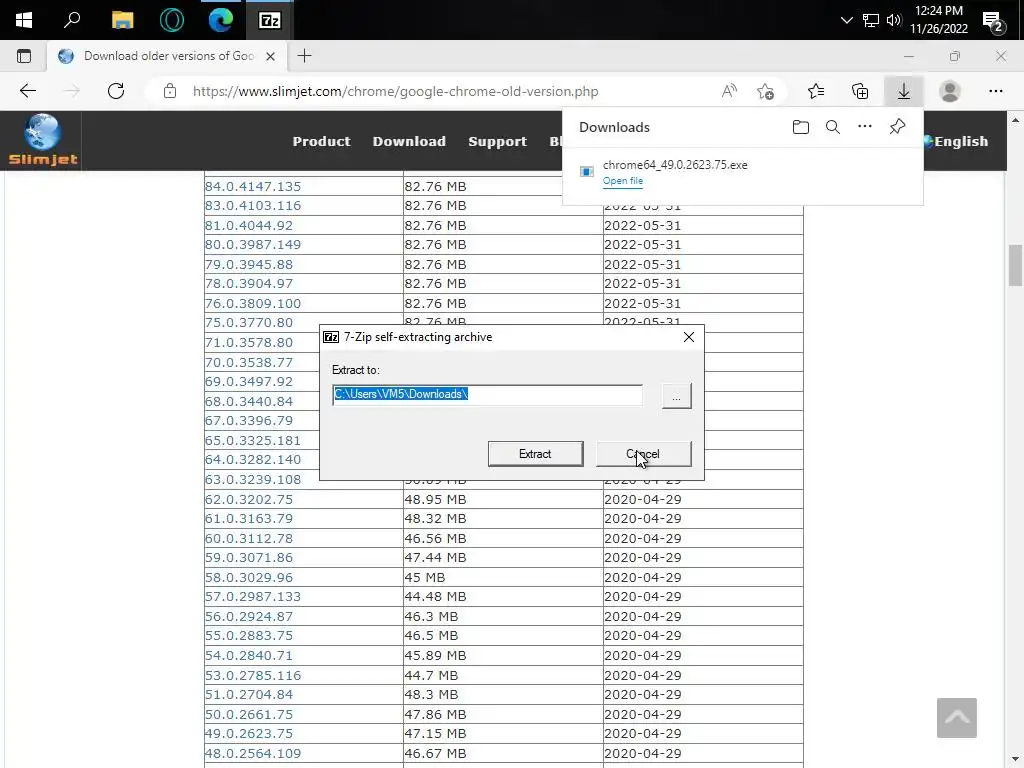The image size is (1024, 768).
Task: Open version link 69.0.3497.92
Action: pos(249,381)
